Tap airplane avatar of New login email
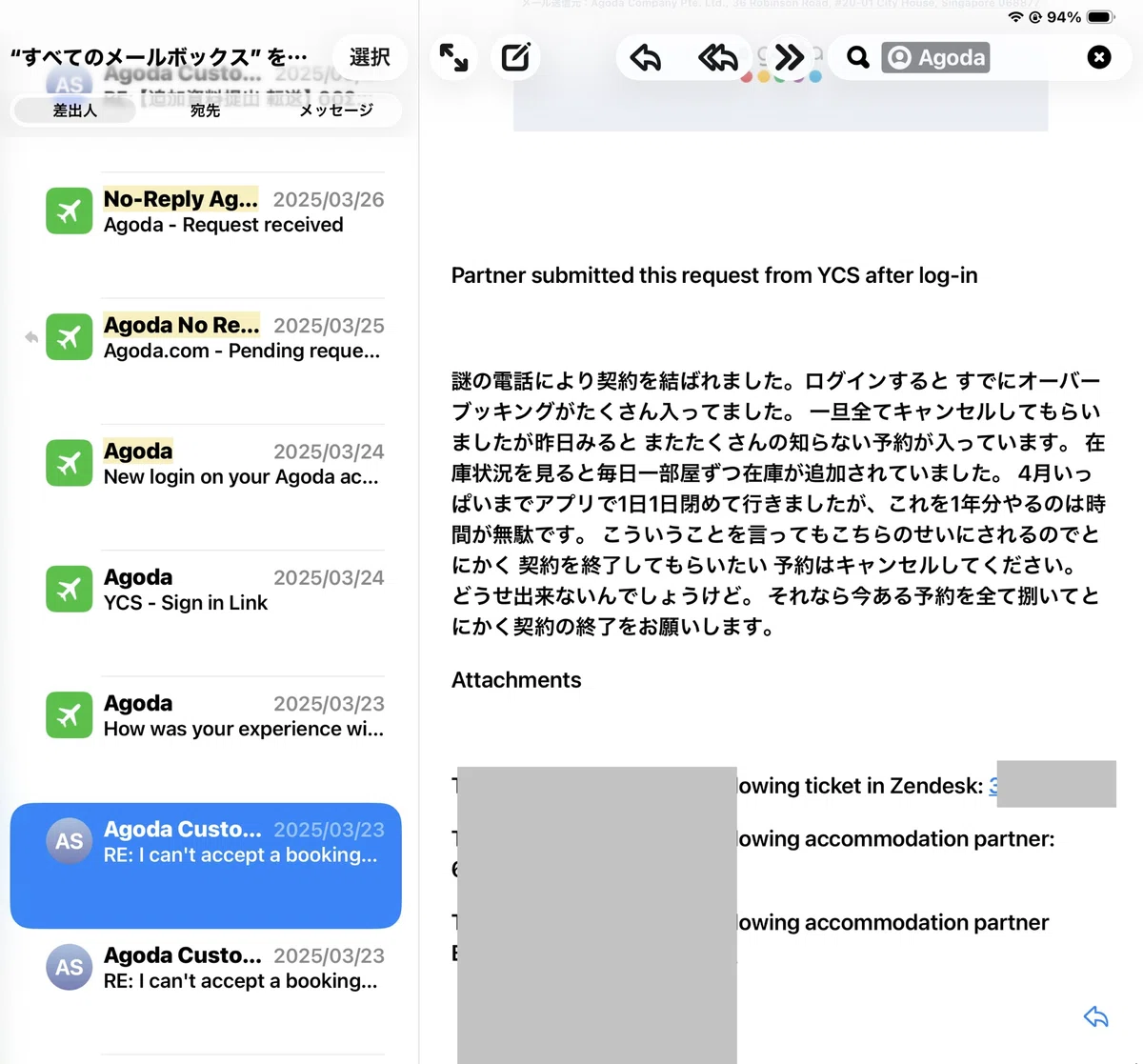 coord(69,462)
